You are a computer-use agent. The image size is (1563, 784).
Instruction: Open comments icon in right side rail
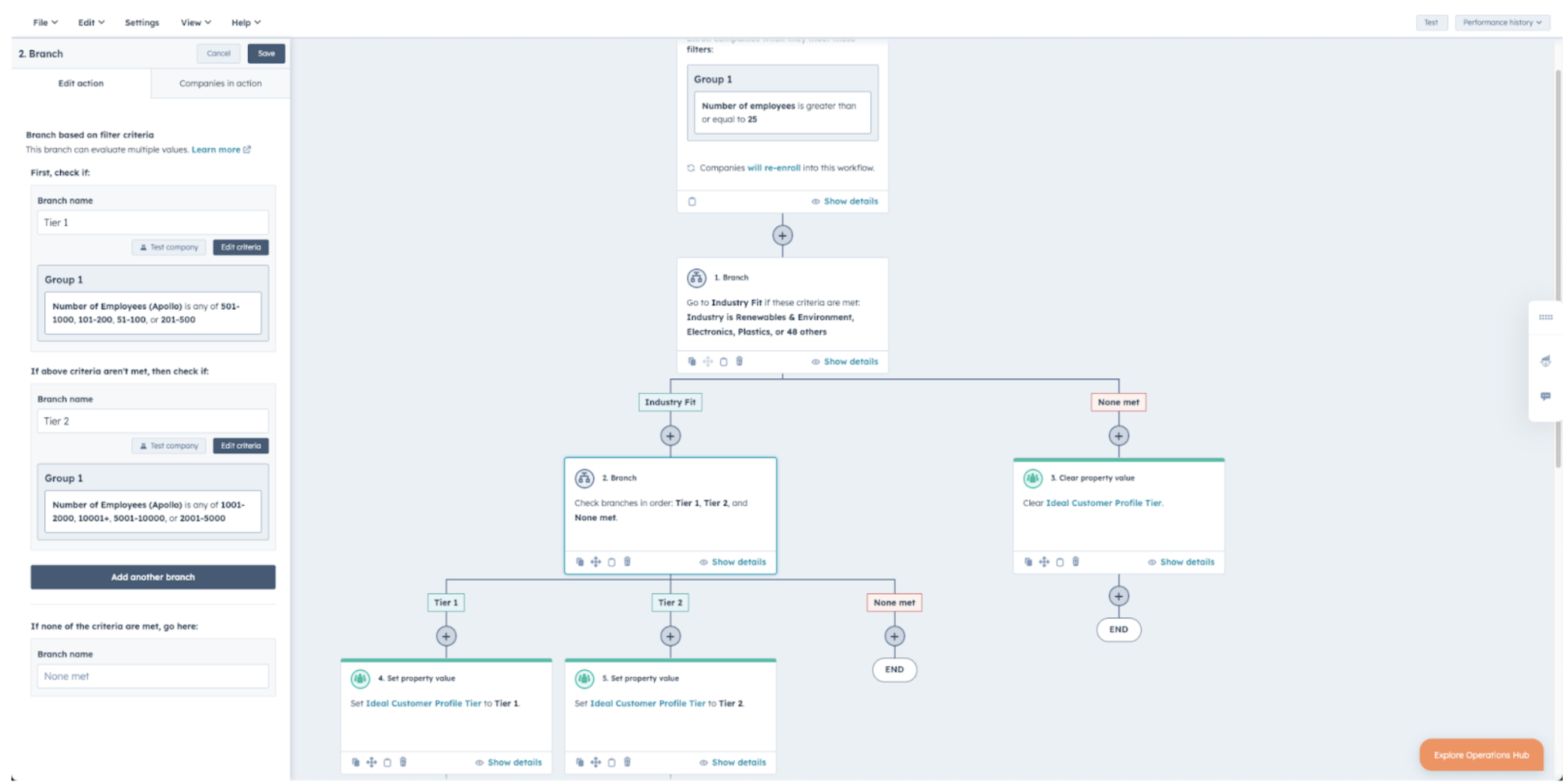coord(1546,397)
